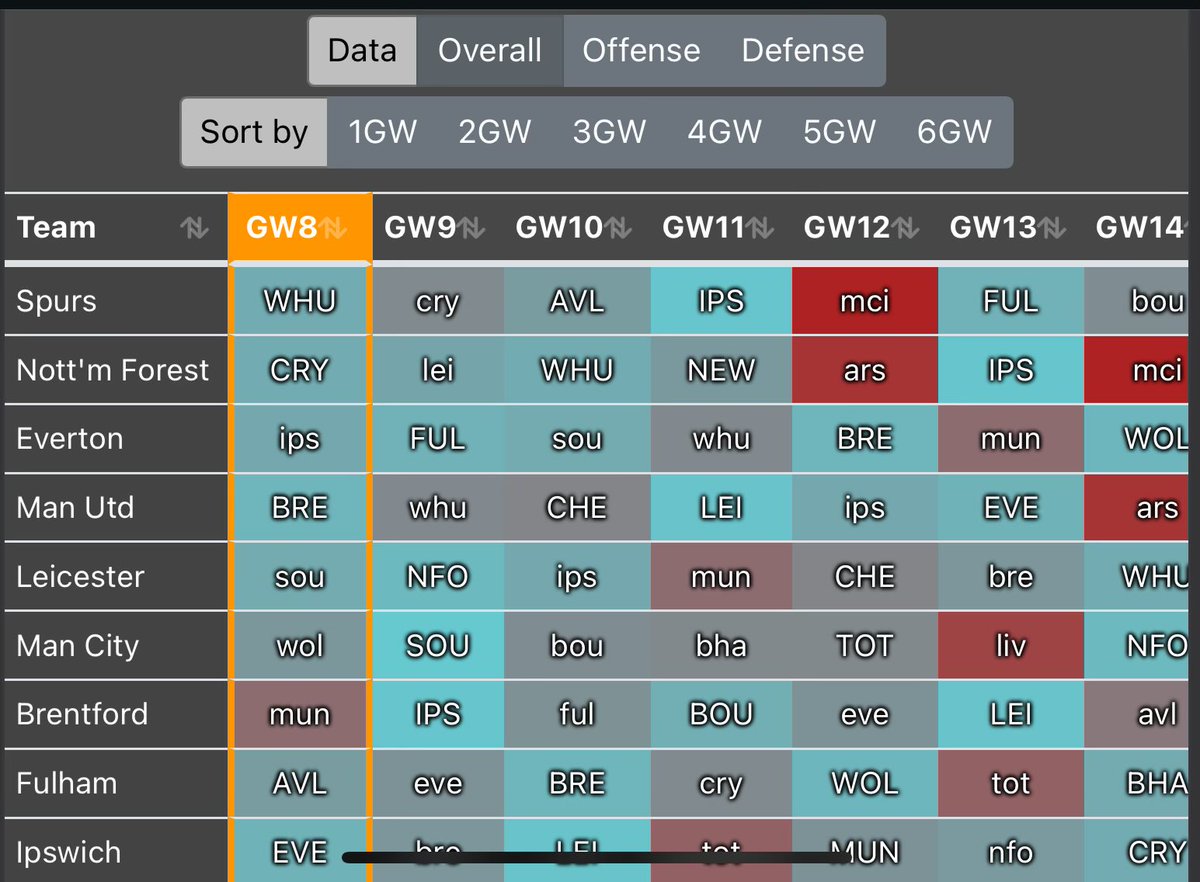Sort fixtures by 6GW

955,132
